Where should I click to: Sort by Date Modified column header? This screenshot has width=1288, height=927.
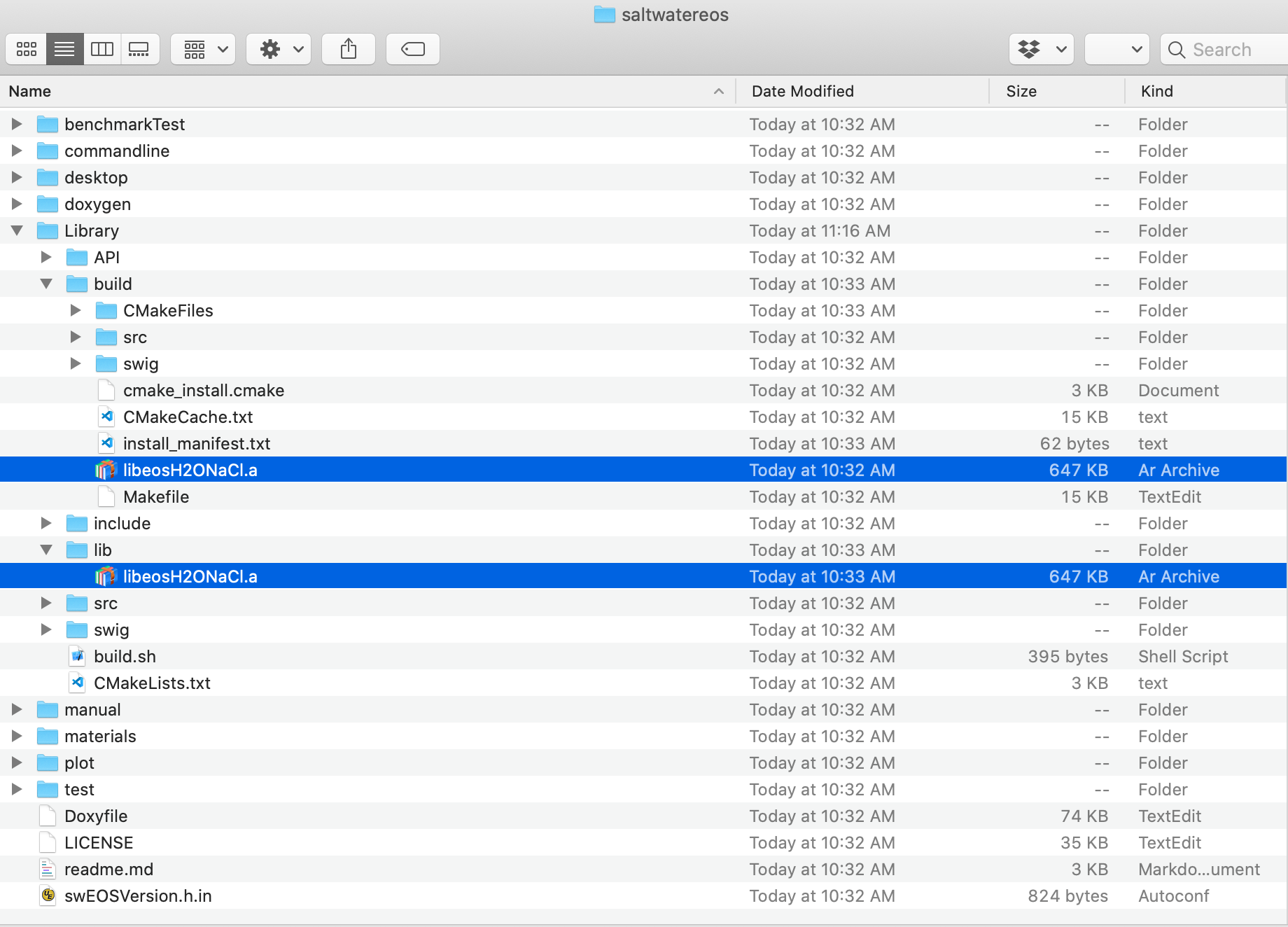(x=862, y=91)
